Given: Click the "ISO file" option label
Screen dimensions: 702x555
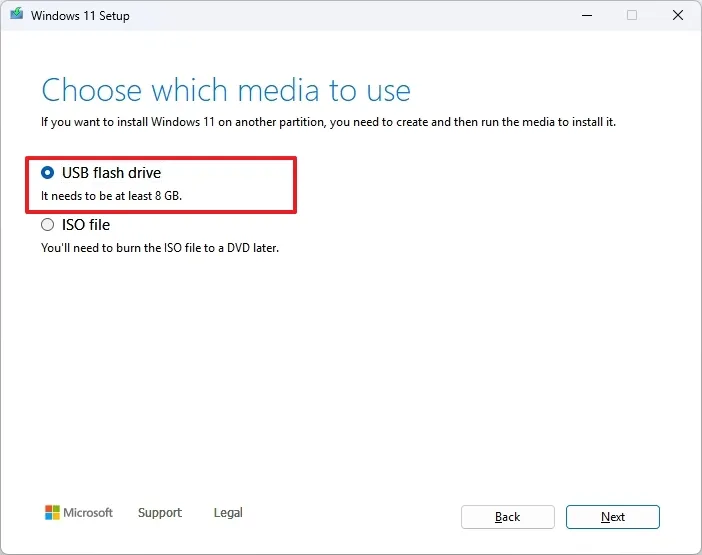Looking at the screenshot, I should pos(86,225).
